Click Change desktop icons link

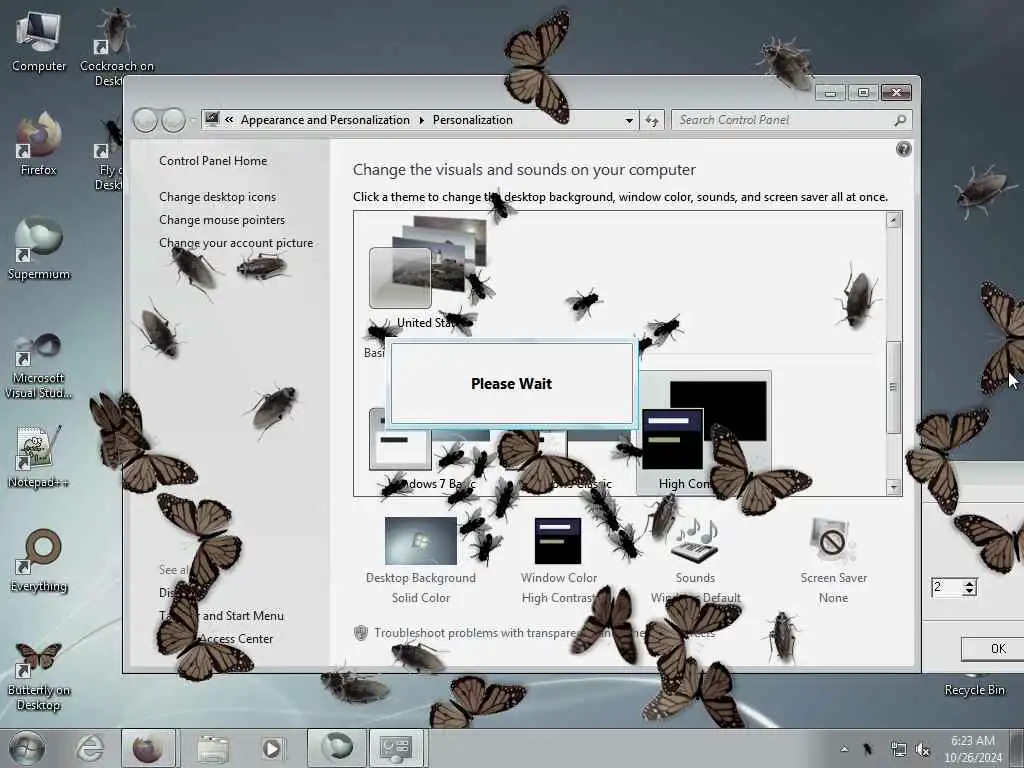pos(217,197)
